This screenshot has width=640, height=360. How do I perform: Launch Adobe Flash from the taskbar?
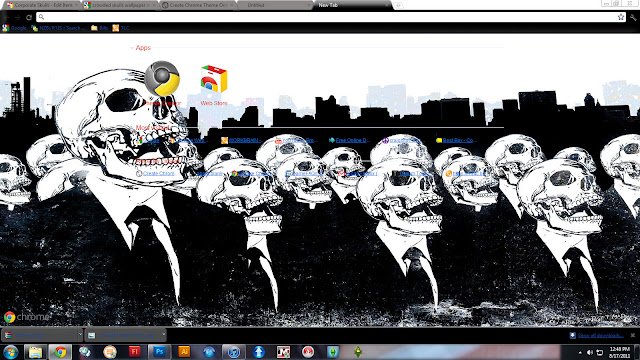coord(134,351)
